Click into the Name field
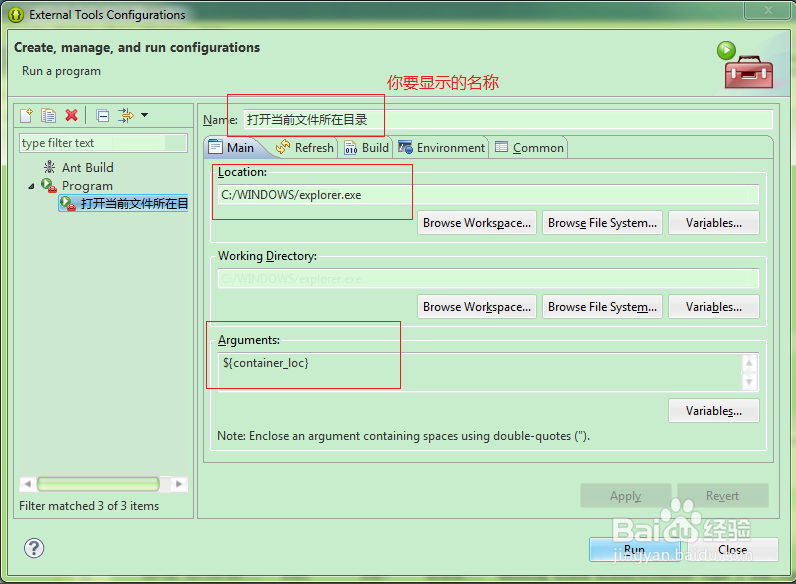The height and width of the screenshot is (584, 796). point(508,120)
